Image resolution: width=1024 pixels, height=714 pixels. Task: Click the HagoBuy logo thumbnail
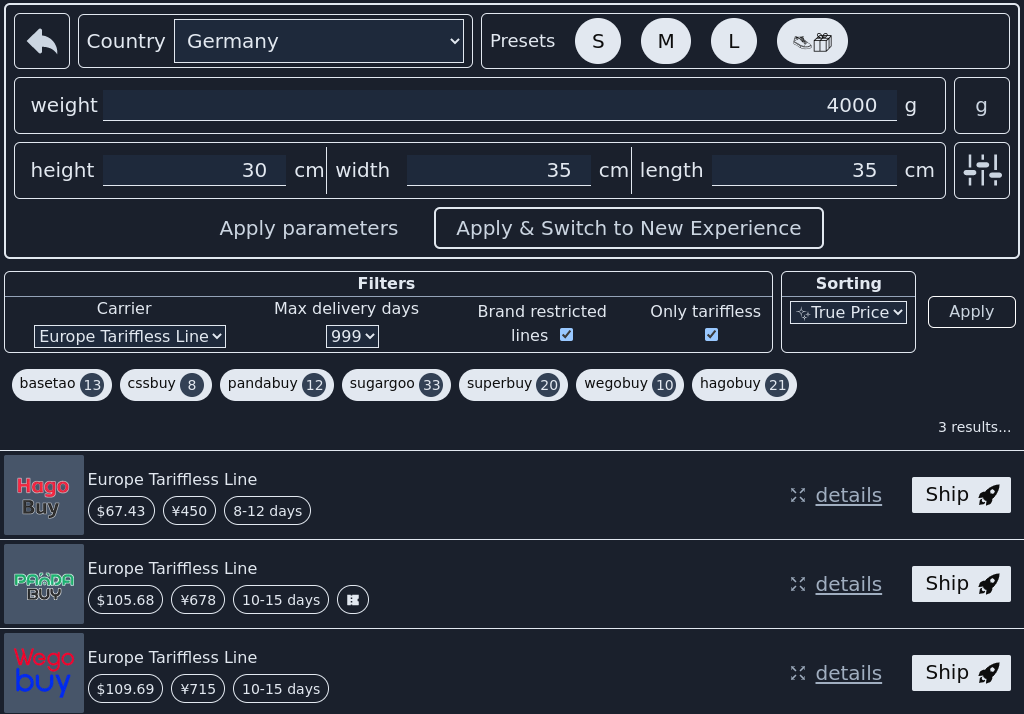44,495
